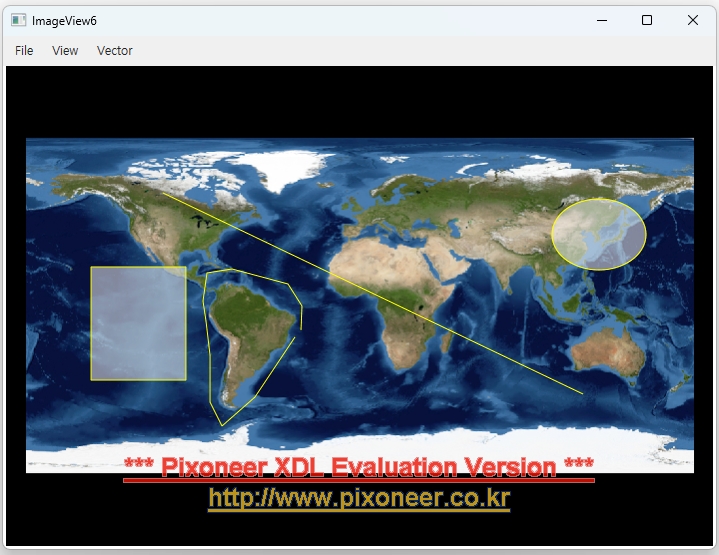Close the ImageView6 window
Screen dimensions: 719x555
(x=693, y=20)
